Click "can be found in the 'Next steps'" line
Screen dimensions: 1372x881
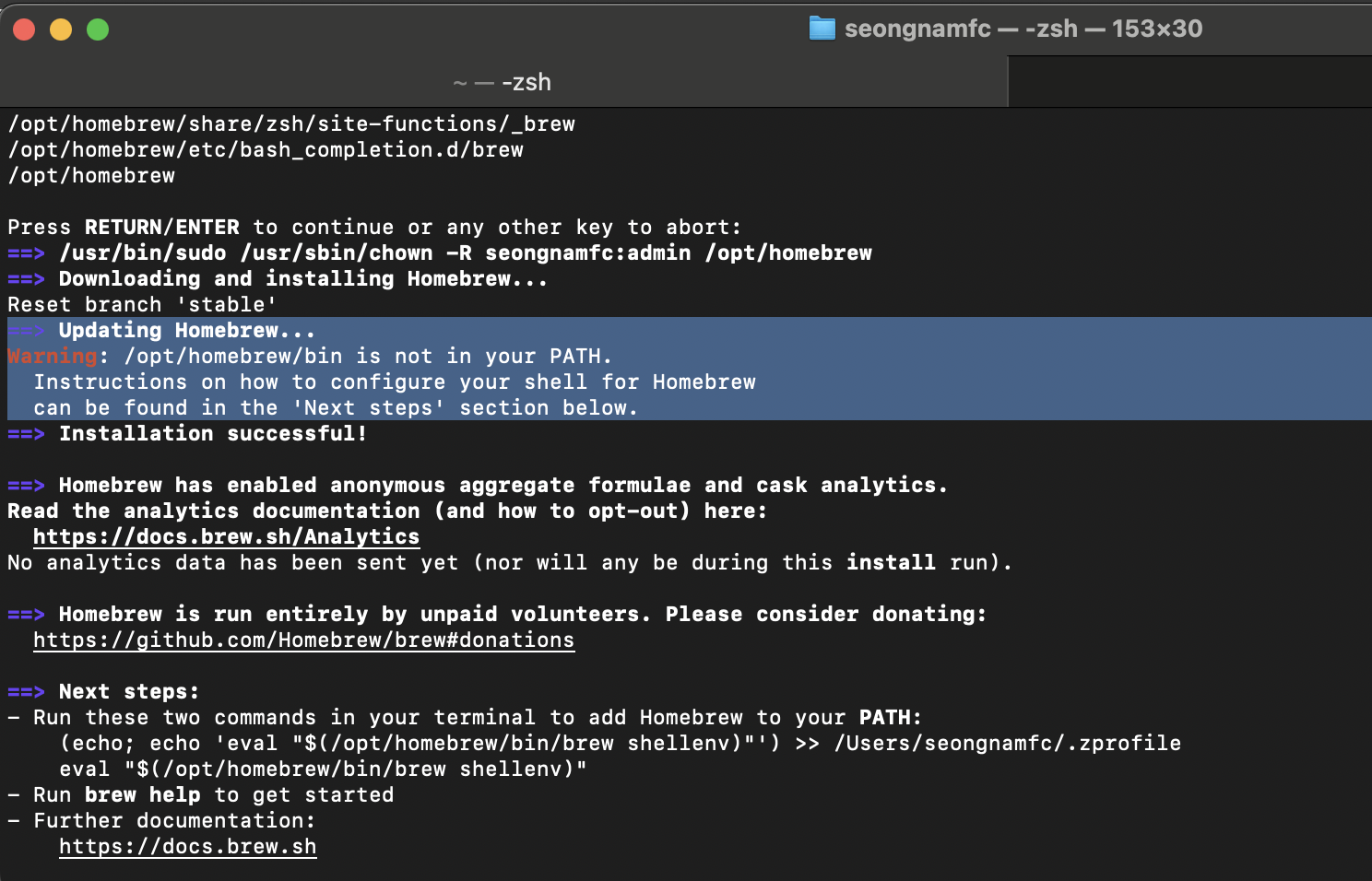click(336, 407)
